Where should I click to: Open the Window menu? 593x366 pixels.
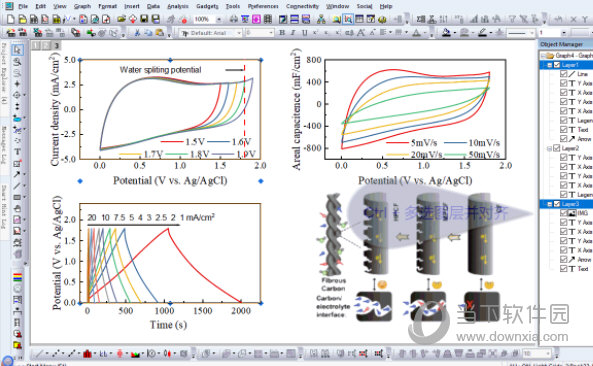click(337, 6)
